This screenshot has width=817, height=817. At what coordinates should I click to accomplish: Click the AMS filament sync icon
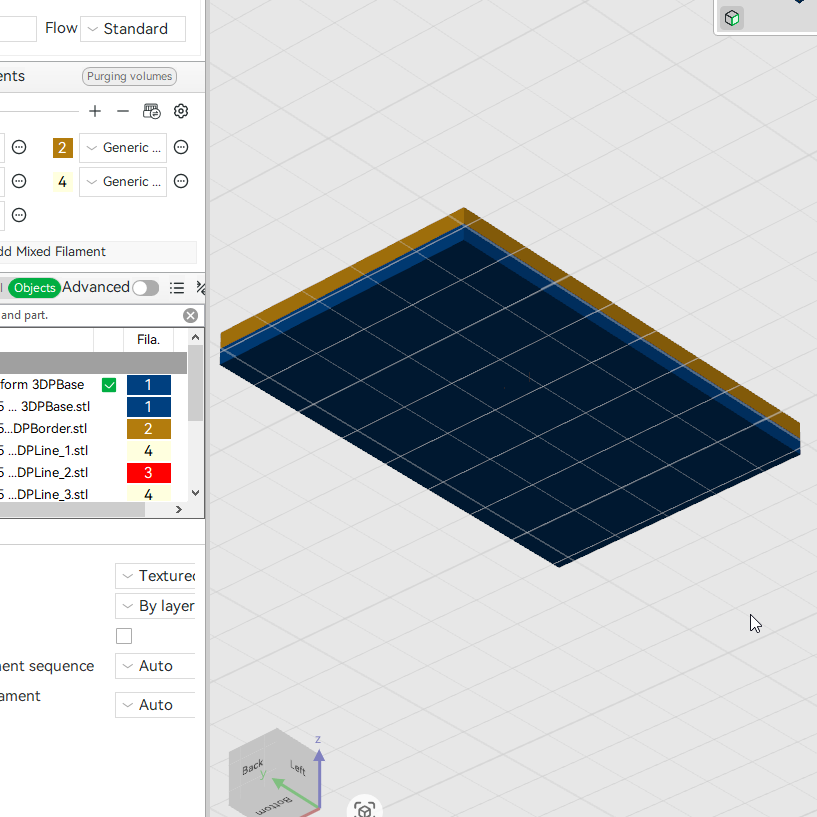(x=152, y=111)
